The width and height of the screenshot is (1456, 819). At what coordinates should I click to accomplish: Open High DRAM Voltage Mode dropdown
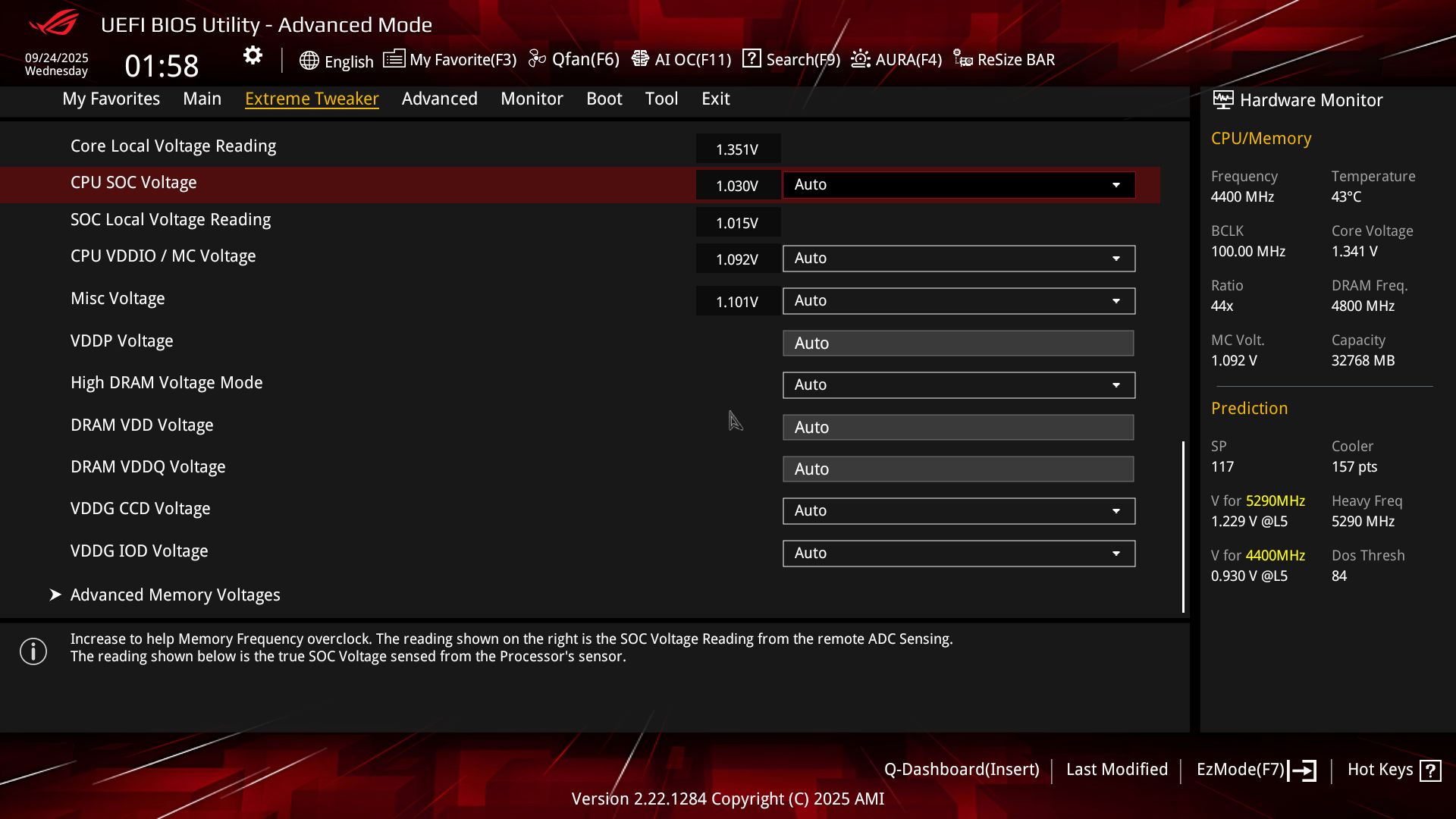point(959,385)
